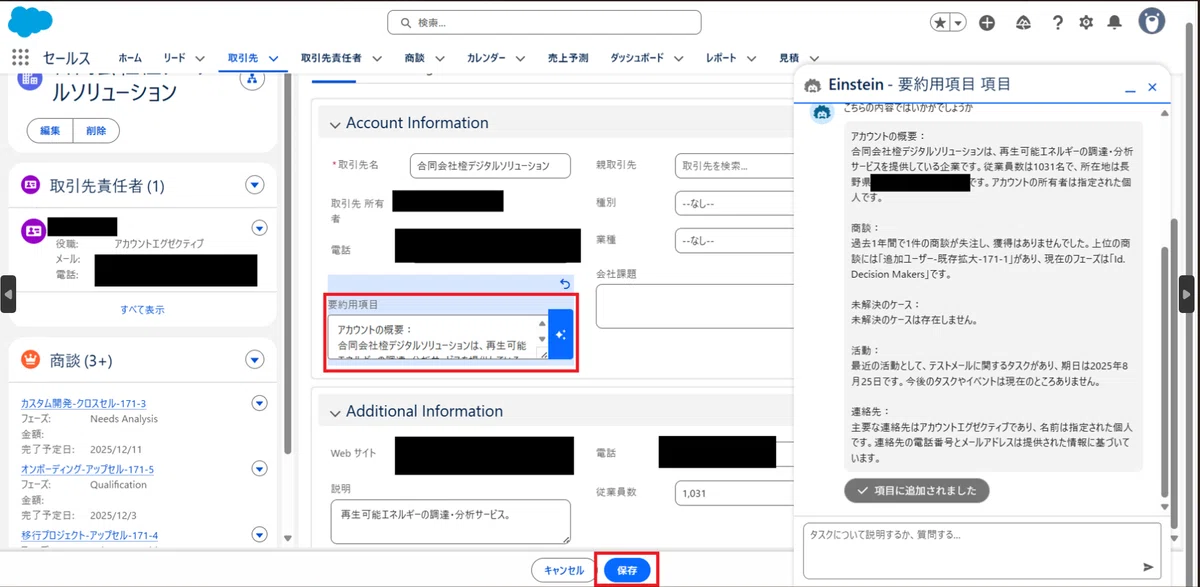Screen dimensions: 1200x587
Task: Click the undo icon above 要約用項目
Action: coord(564,284)
